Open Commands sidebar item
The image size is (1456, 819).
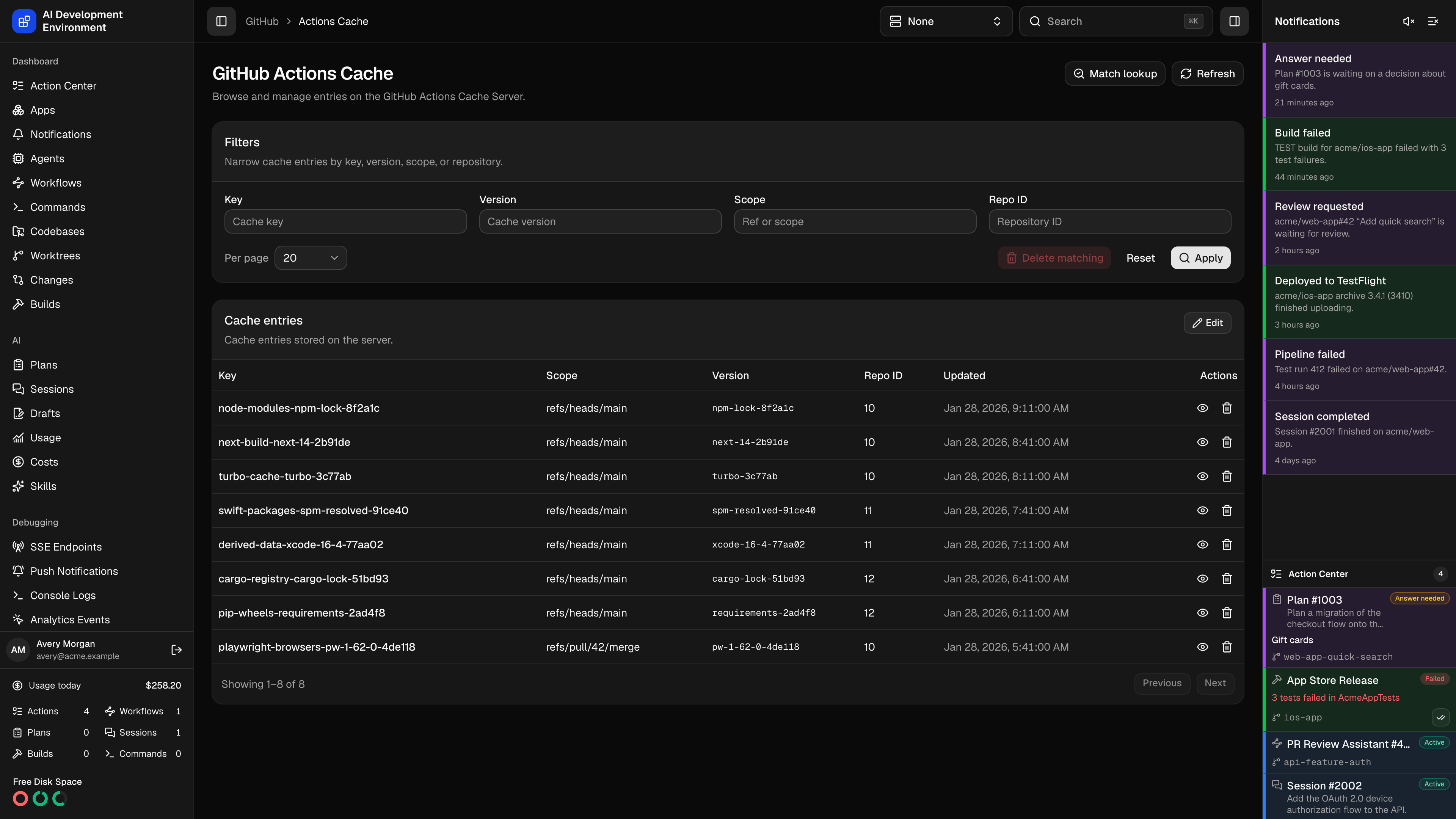(x=97, y=207)
